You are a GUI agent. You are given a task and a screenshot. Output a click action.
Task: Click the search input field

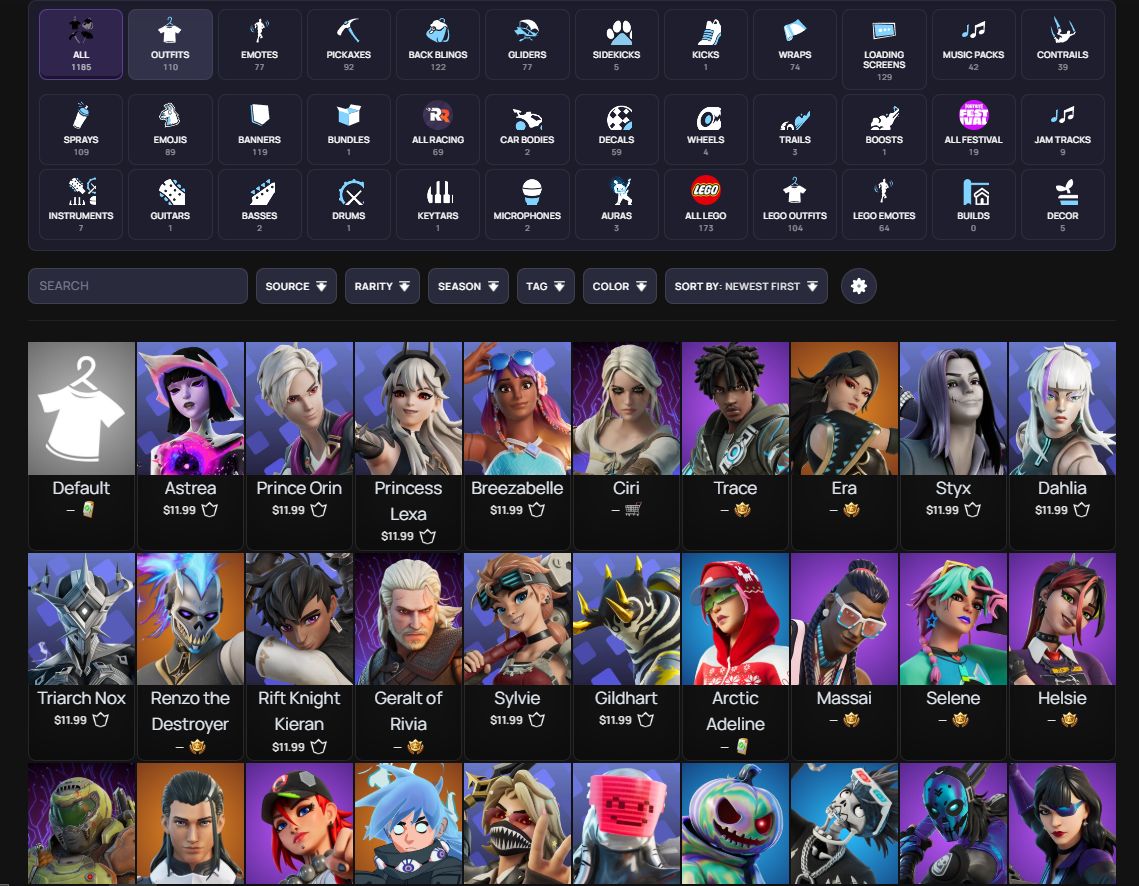(138, 286)
